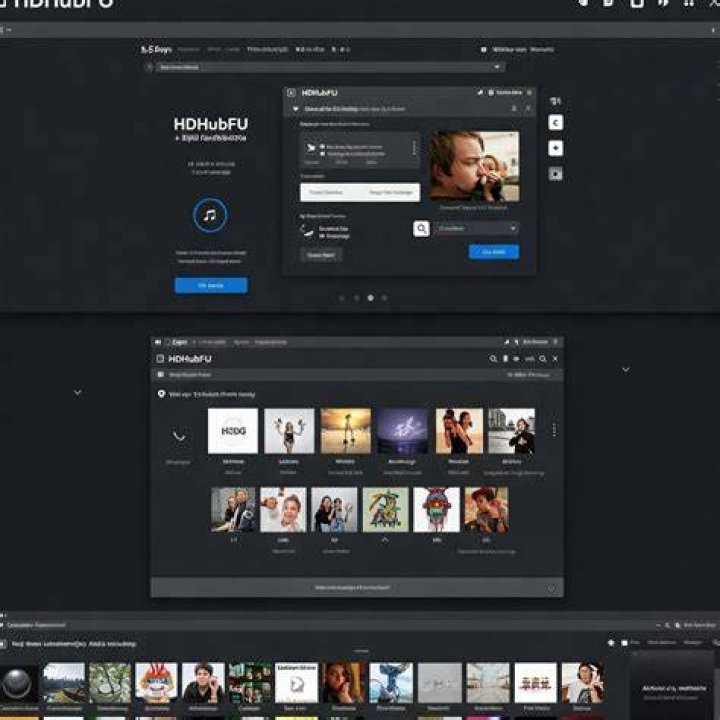Select the red figures tile in the bottom strip
The image size is (720, 720).
(535, 683)
